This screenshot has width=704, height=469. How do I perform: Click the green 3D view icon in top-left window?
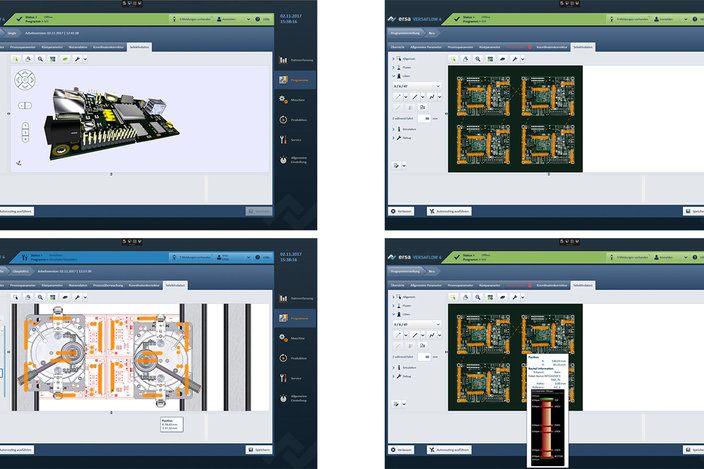[x=65, y=59]
